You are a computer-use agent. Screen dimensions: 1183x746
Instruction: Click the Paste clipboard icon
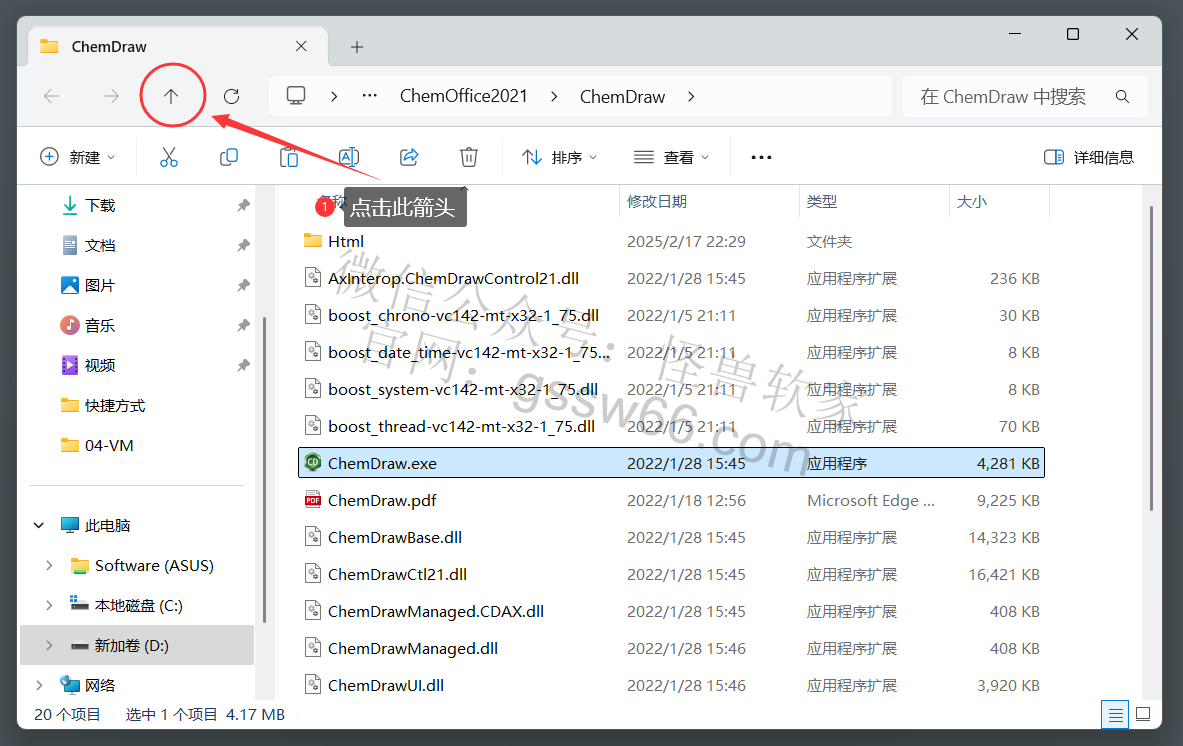289,157
